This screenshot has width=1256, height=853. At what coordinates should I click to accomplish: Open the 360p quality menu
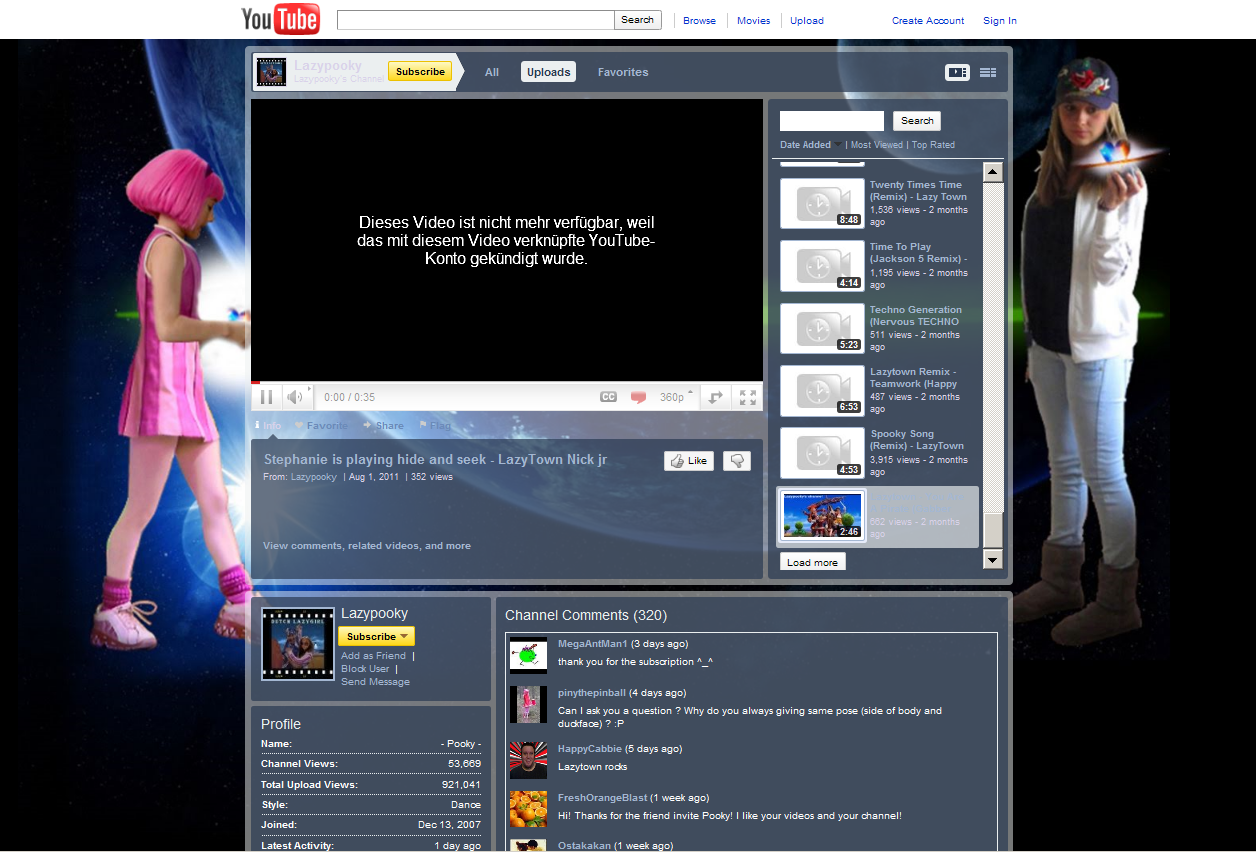point(674,397)
